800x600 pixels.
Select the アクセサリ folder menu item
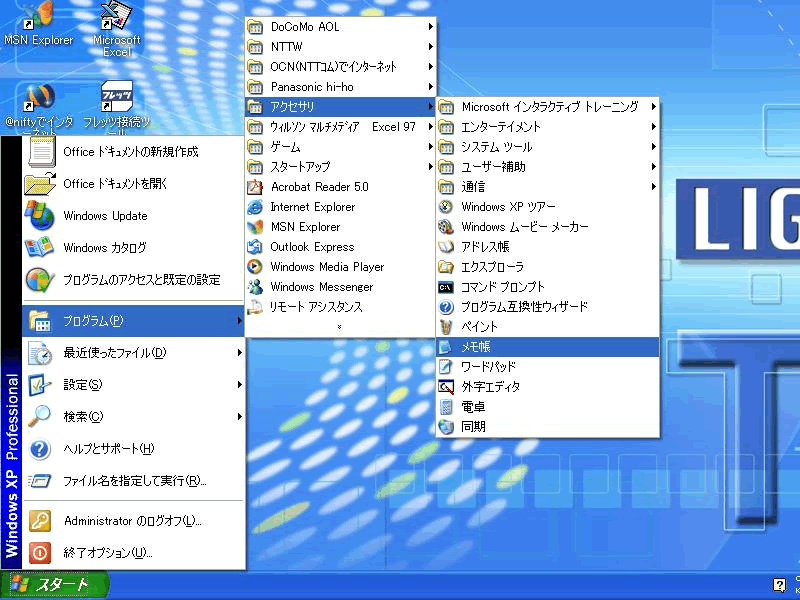click(x=340, y=107)
